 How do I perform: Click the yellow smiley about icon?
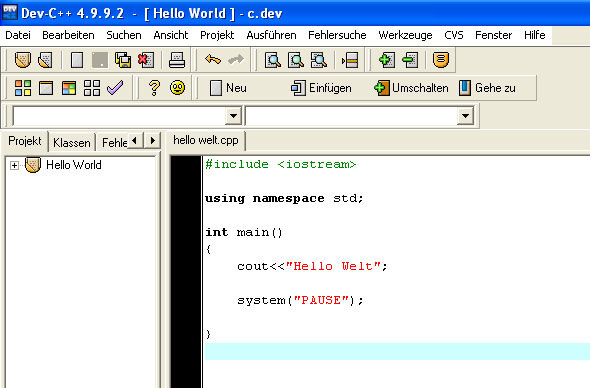click(177, 88)
